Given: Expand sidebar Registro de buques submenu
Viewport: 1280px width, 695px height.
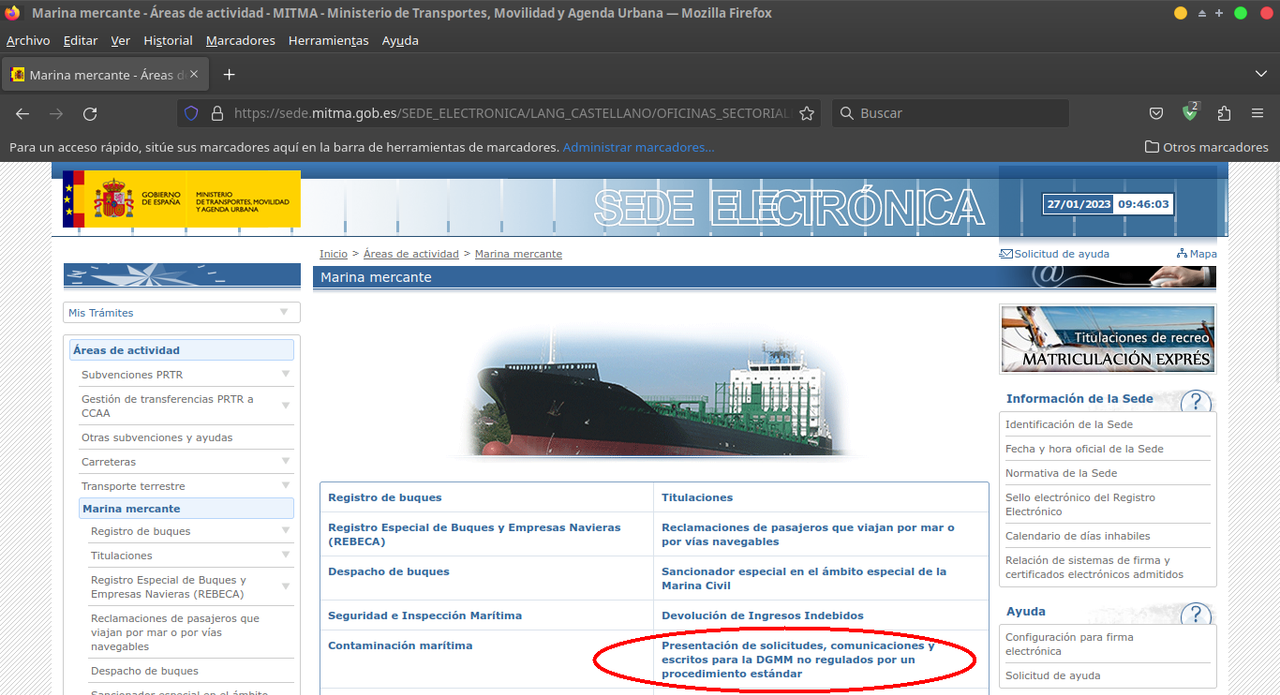Looking at the screenshot, I should coord(286,530).
